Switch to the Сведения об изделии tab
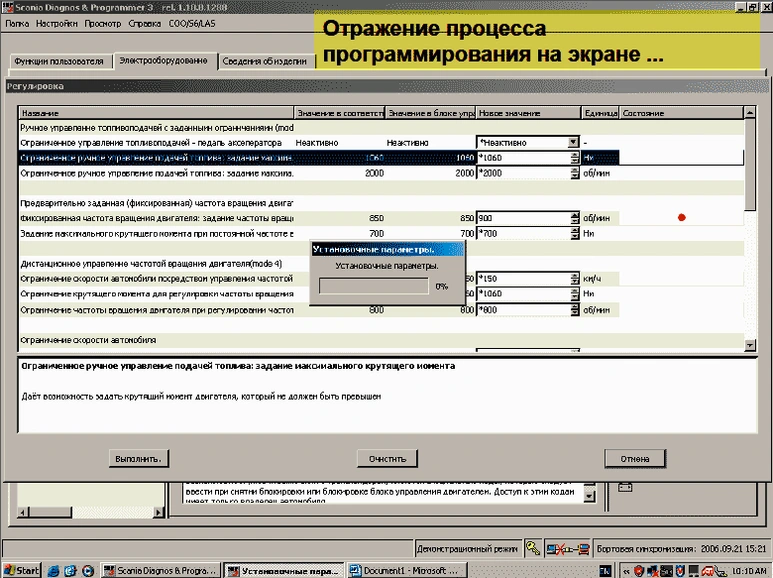This screenshot has width=773, height=578. (263, 61)
